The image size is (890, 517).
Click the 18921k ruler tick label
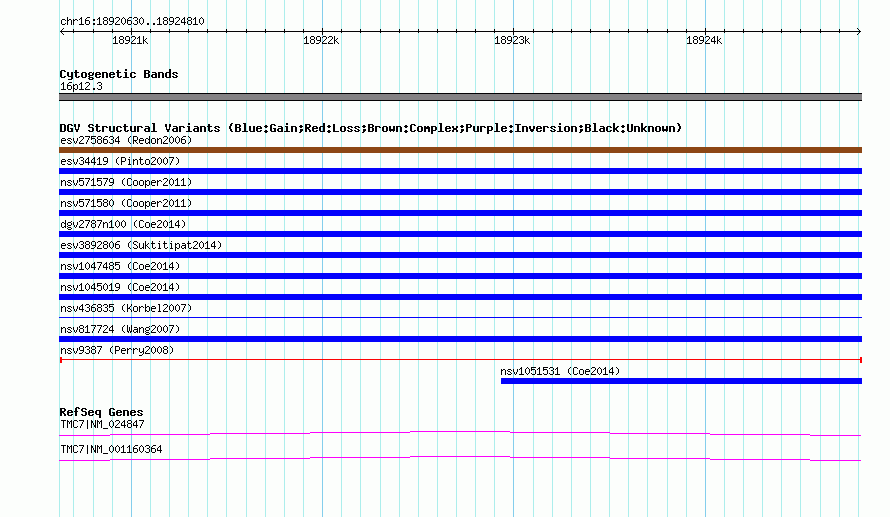(x=130, y=40)
